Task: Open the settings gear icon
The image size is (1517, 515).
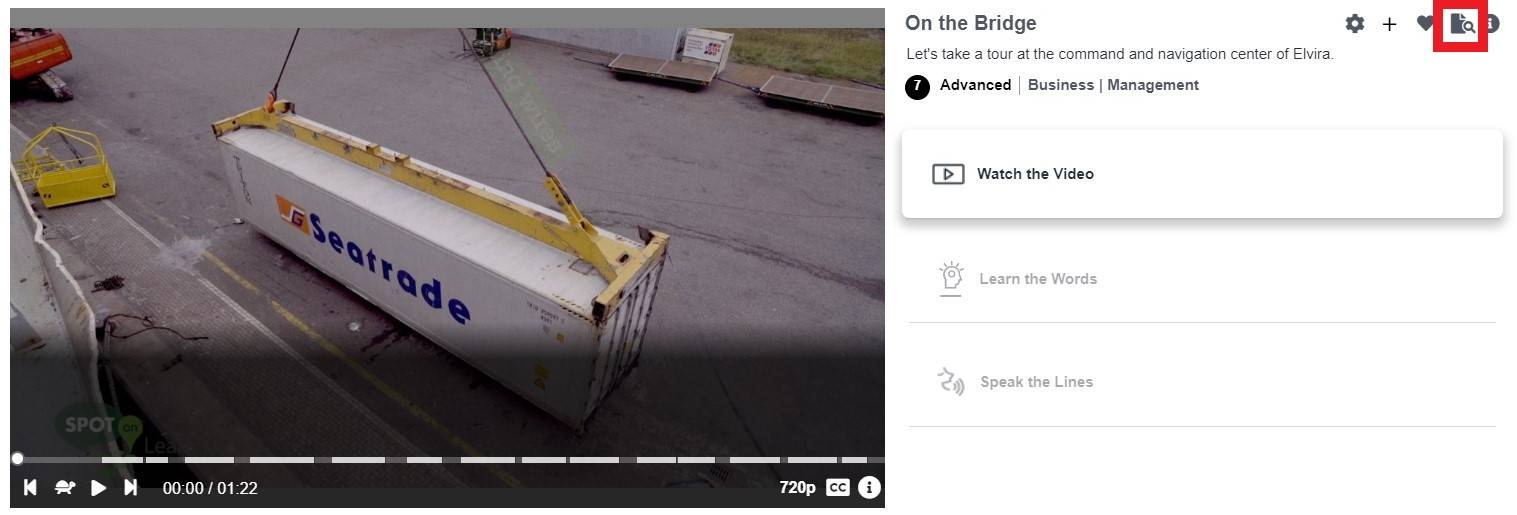Action: click(1354, 23)
